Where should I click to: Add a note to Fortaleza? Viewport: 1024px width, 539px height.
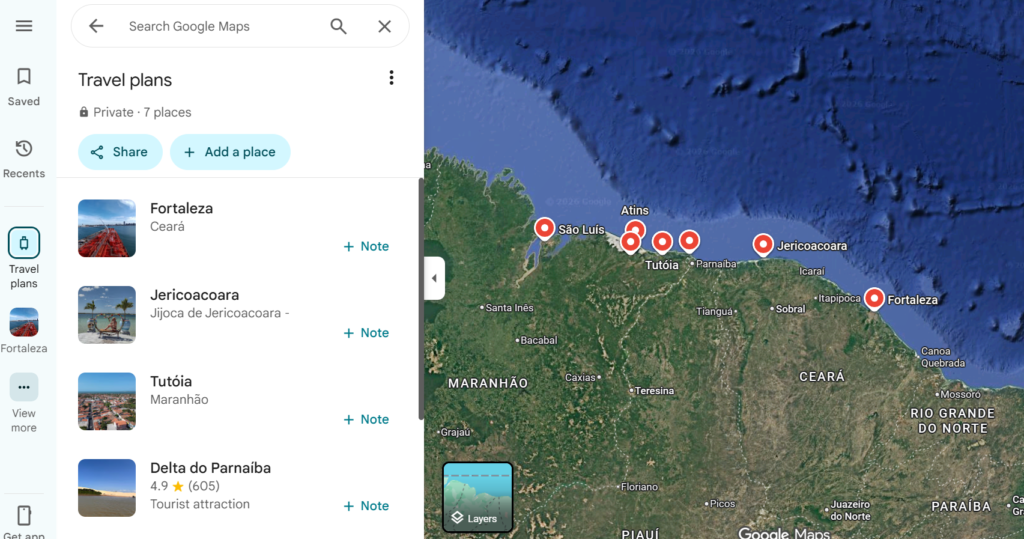pos(366,246)
